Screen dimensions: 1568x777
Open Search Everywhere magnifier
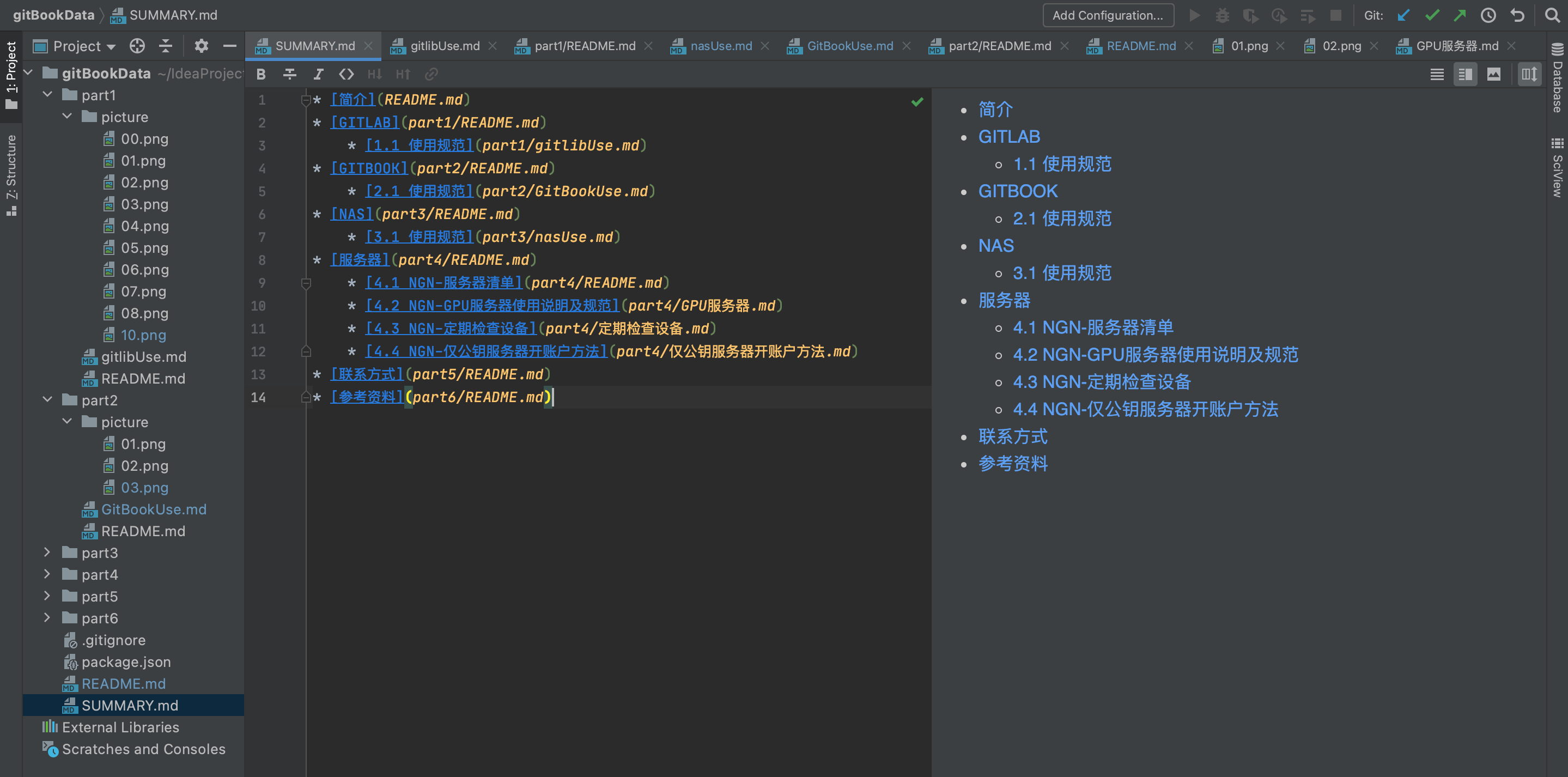(1553, 15)
